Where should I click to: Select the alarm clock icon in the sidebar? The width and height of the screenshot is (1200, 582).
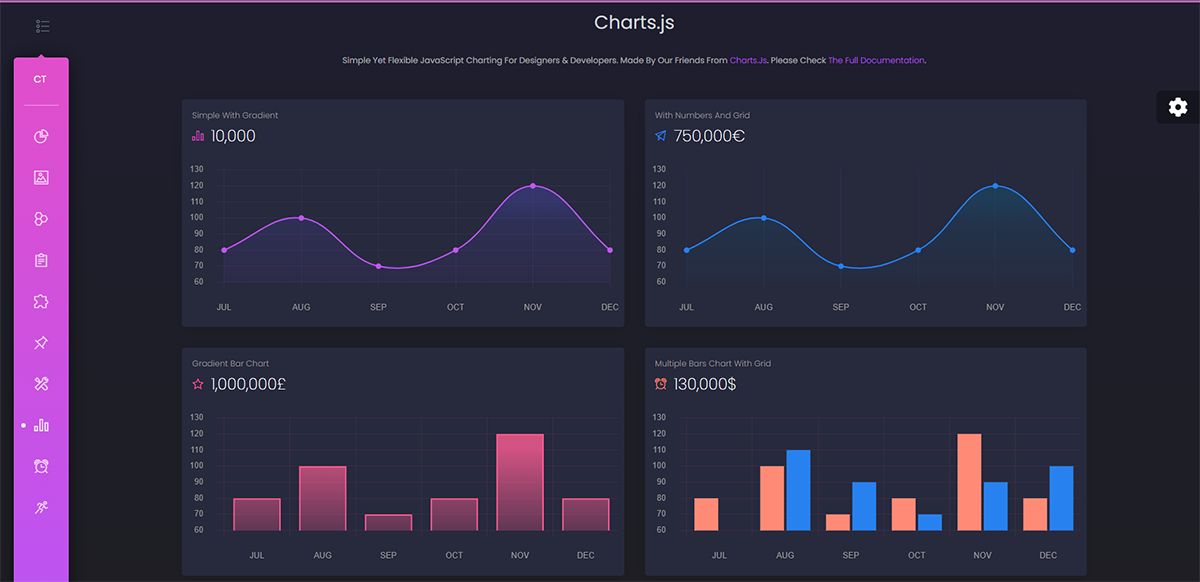pyautogui.click(x=41, y=466)
